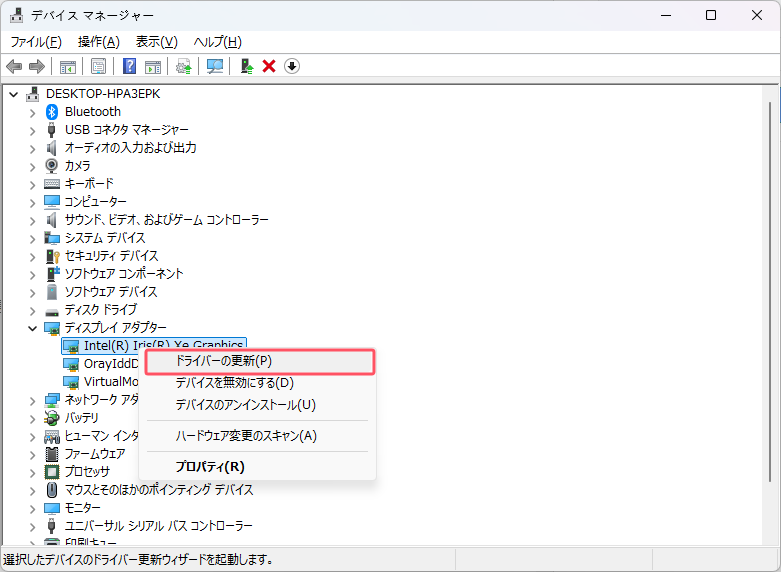
Task: Open the Properties sheet toolbar icon
Action: [98, 66]
